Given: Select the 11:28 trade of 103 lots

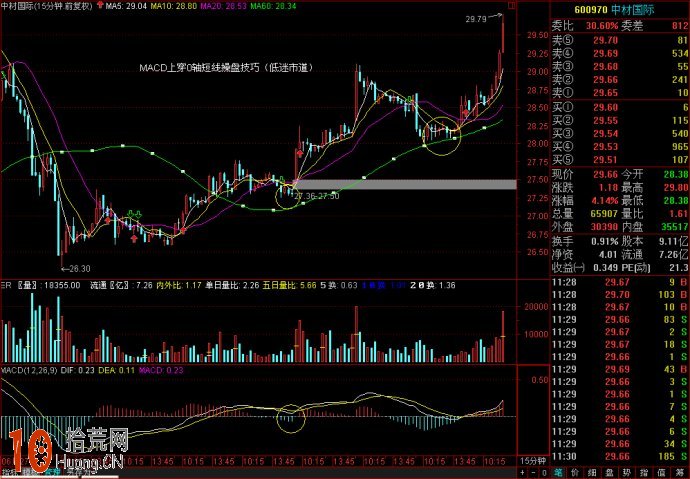Looking at the screenshot, I should 620,295.
